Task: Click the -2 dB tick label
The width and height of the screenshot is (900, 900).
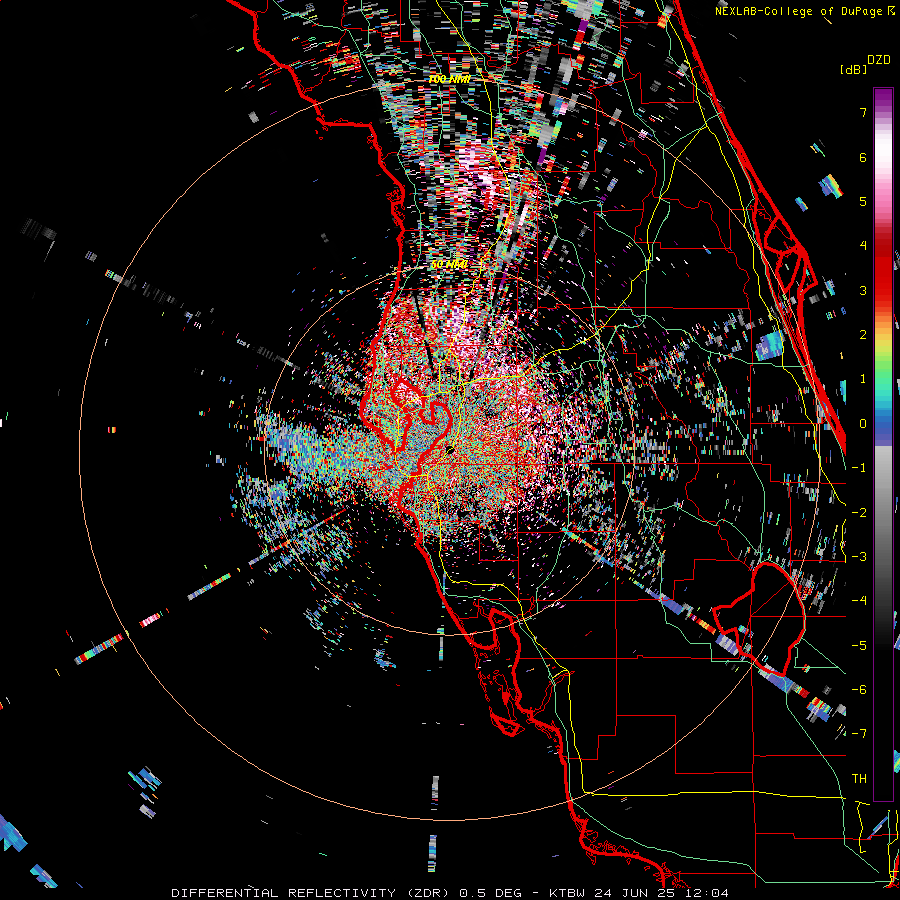Action: pos(859,513)
